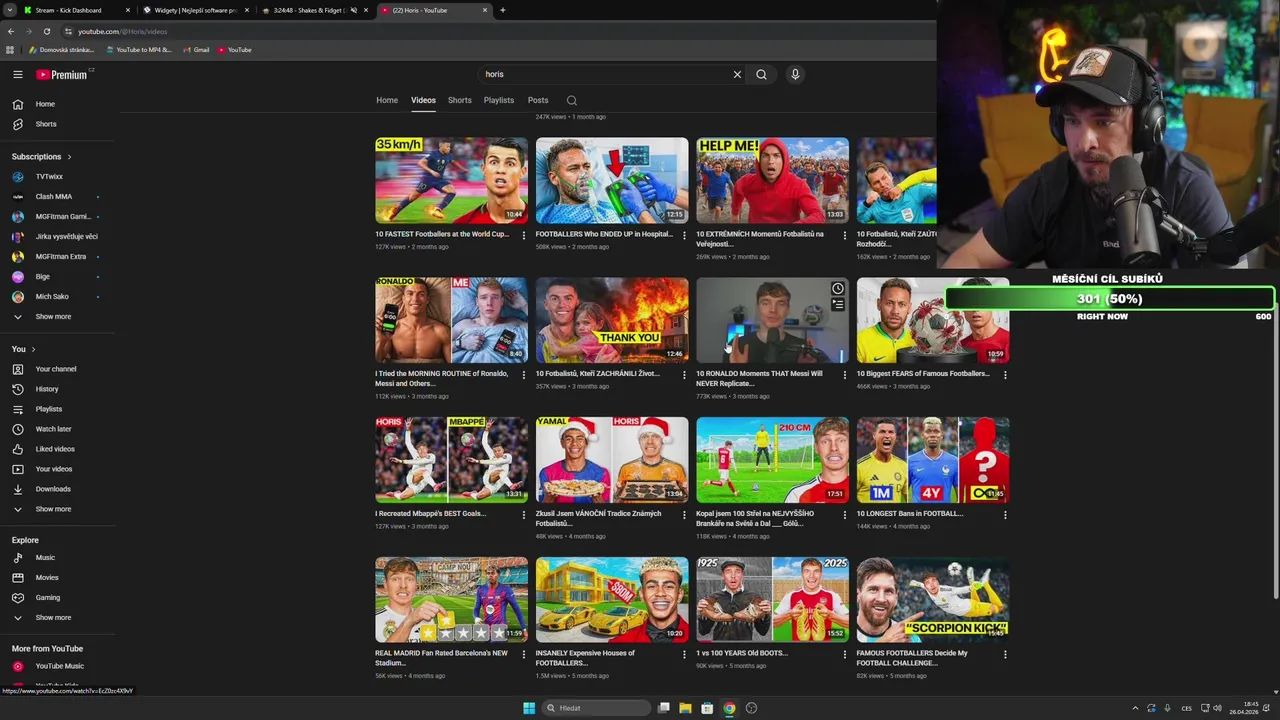Viewport: 1280px width, 720px height.
Task: Expand Show more under You section
Action: click(53, 509)
